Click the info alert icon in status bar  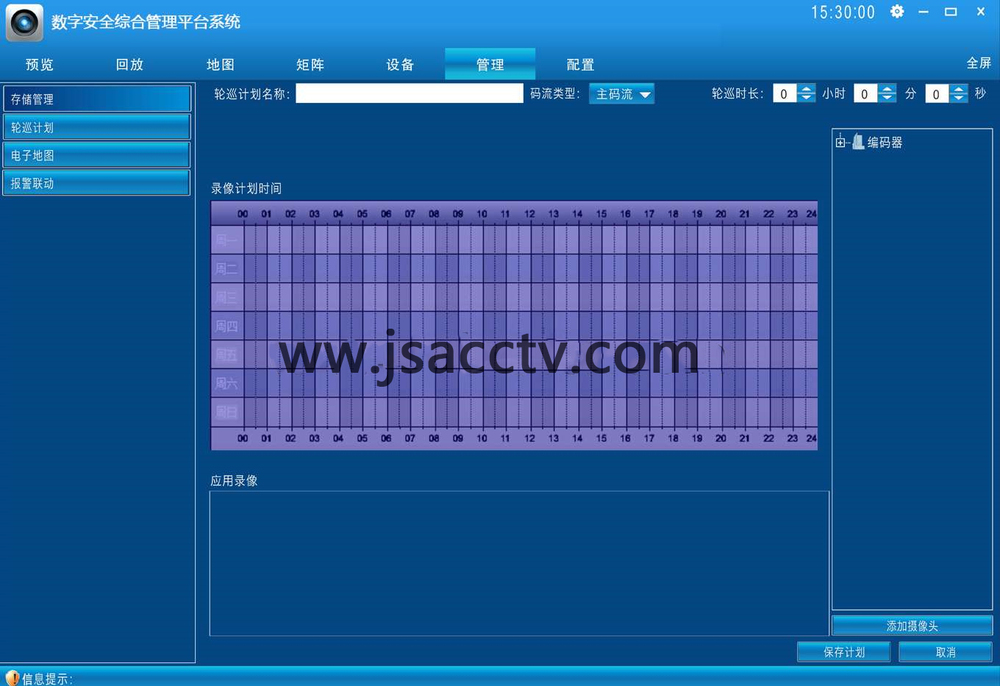tap(11, 678)
